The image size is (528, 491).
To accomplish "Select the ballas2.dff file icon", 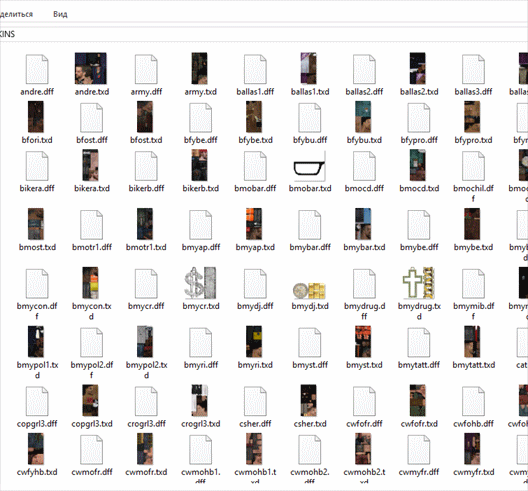I will click(364, 69).
